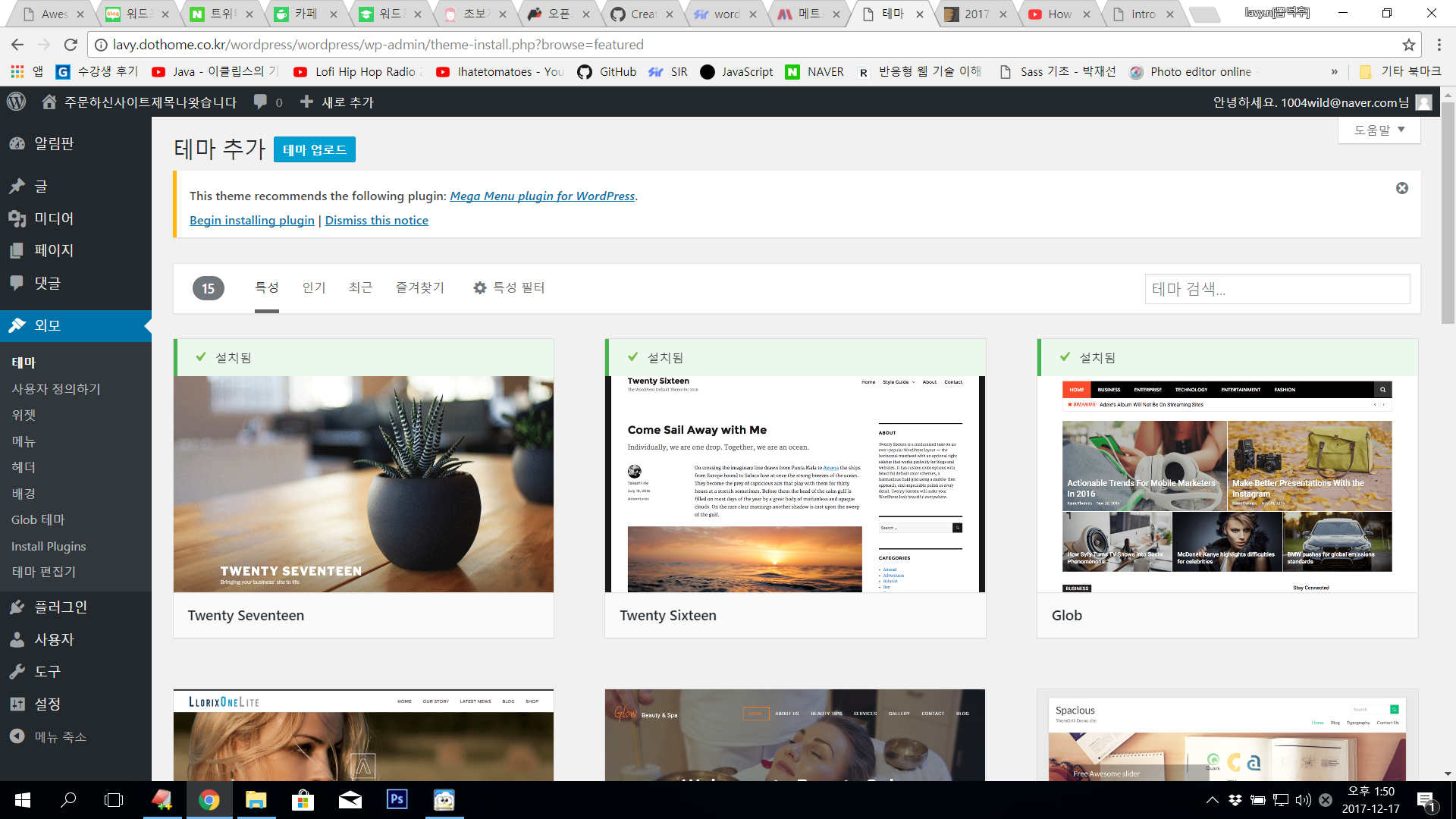Open the 특성 필터 feature filter
This screenshot has width=1456, height=819.
click(x=509, y=287)
